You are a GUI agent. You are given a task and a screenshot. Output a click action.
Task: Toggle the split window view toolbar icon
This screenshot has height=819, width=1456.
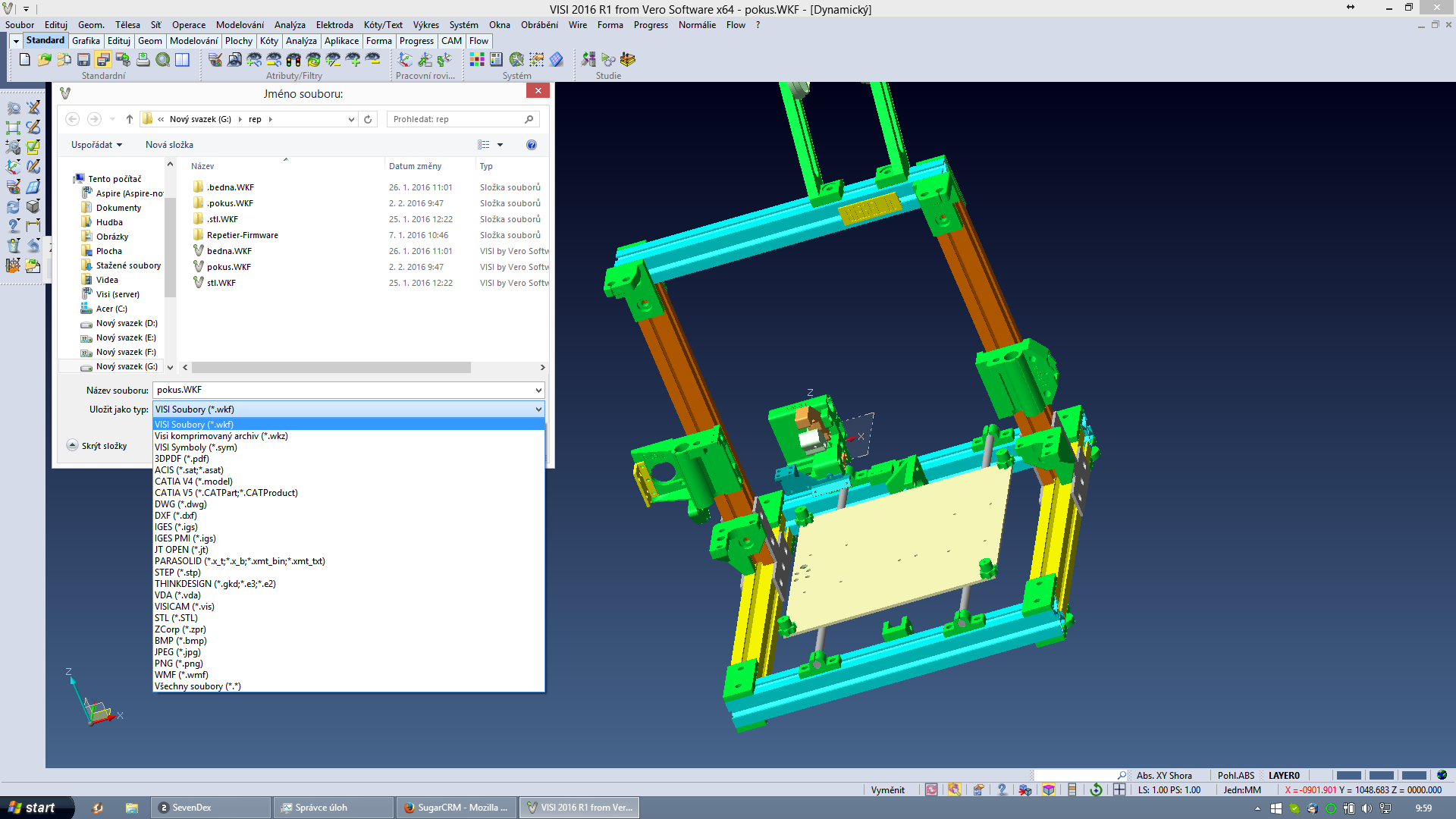(183, 59)
